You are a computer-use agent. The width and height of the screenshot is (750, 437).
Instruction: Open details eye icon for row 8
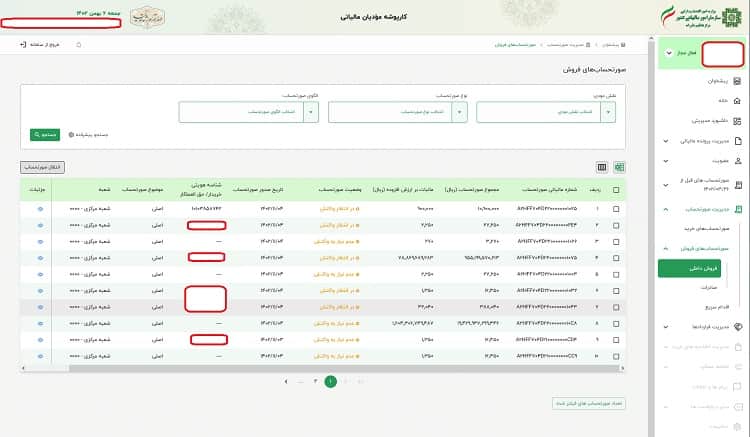tap(40, 324)
